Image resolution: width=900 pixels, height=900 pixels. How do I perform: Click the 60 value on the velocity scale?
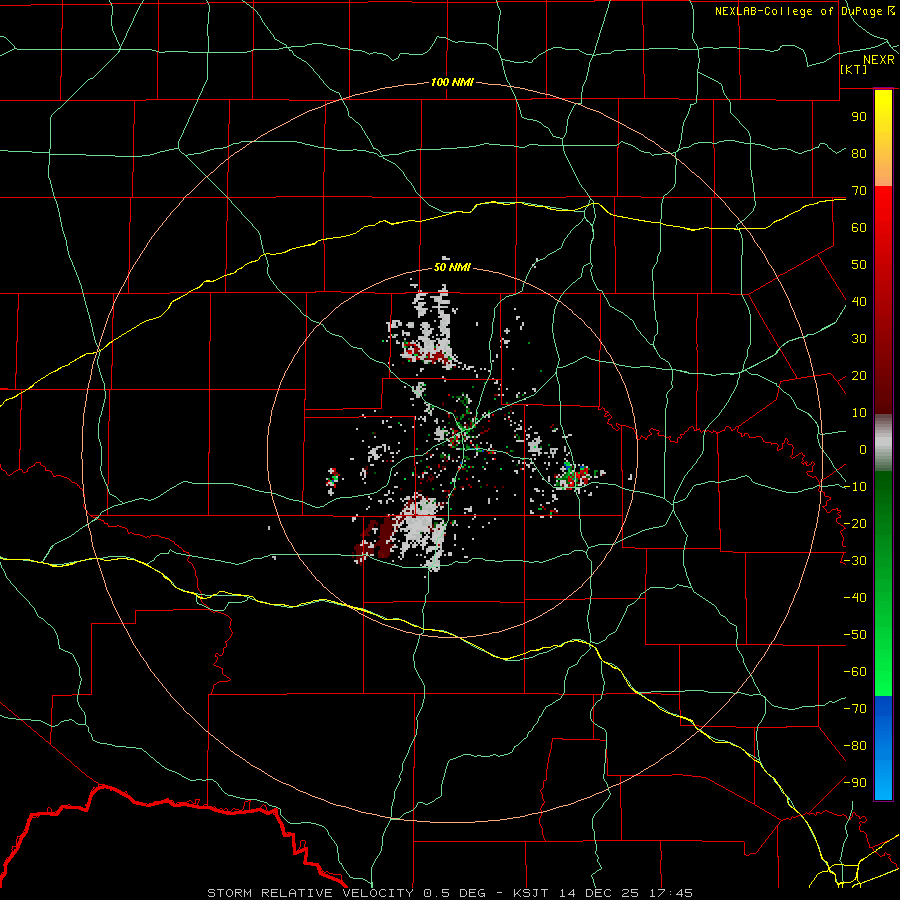tap(859, 227)
